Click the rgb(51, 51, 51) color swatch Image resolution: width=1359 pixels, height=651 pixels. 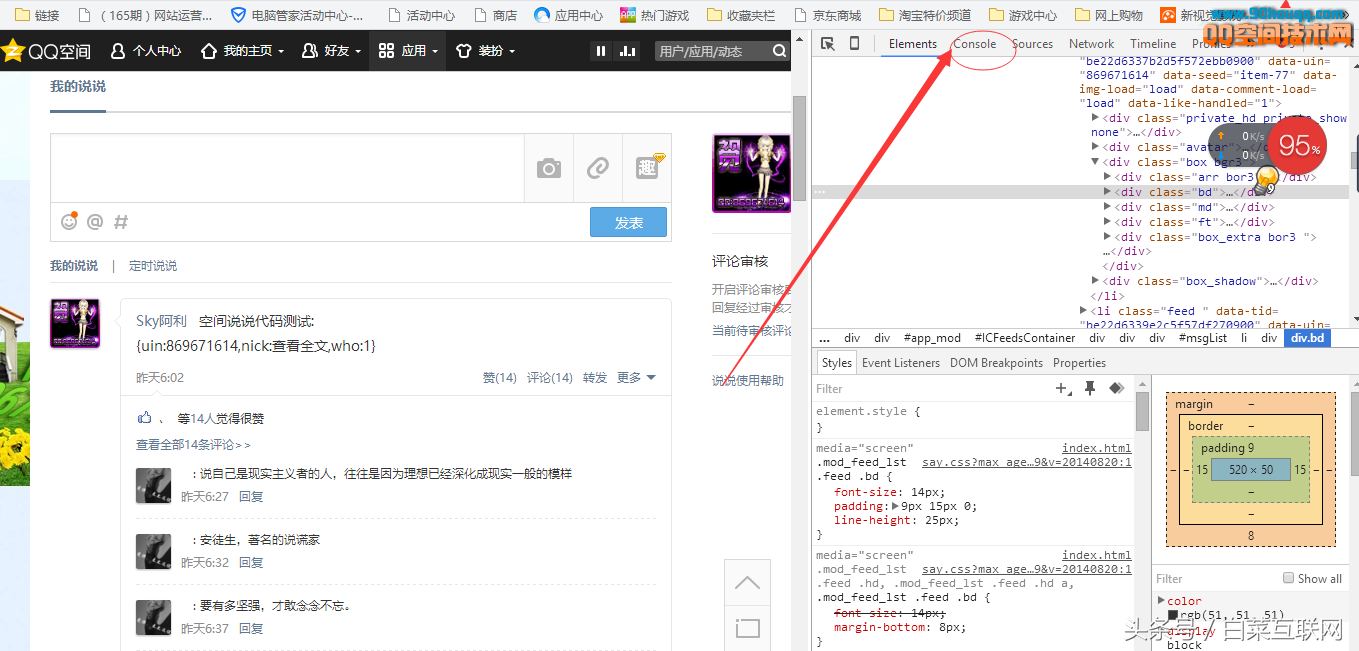click(x=1173, y=615)
